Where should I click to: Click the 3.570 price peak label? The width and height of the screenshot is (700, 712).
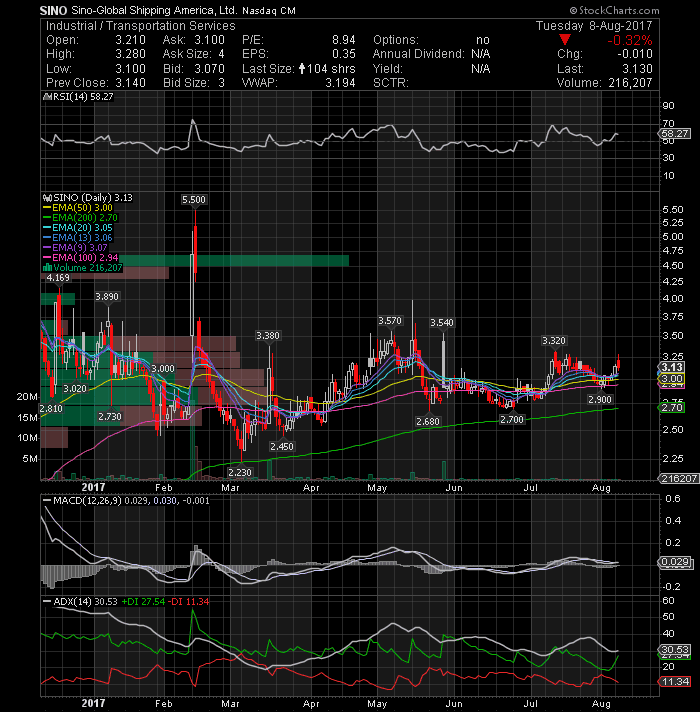(x=390, y=321)
